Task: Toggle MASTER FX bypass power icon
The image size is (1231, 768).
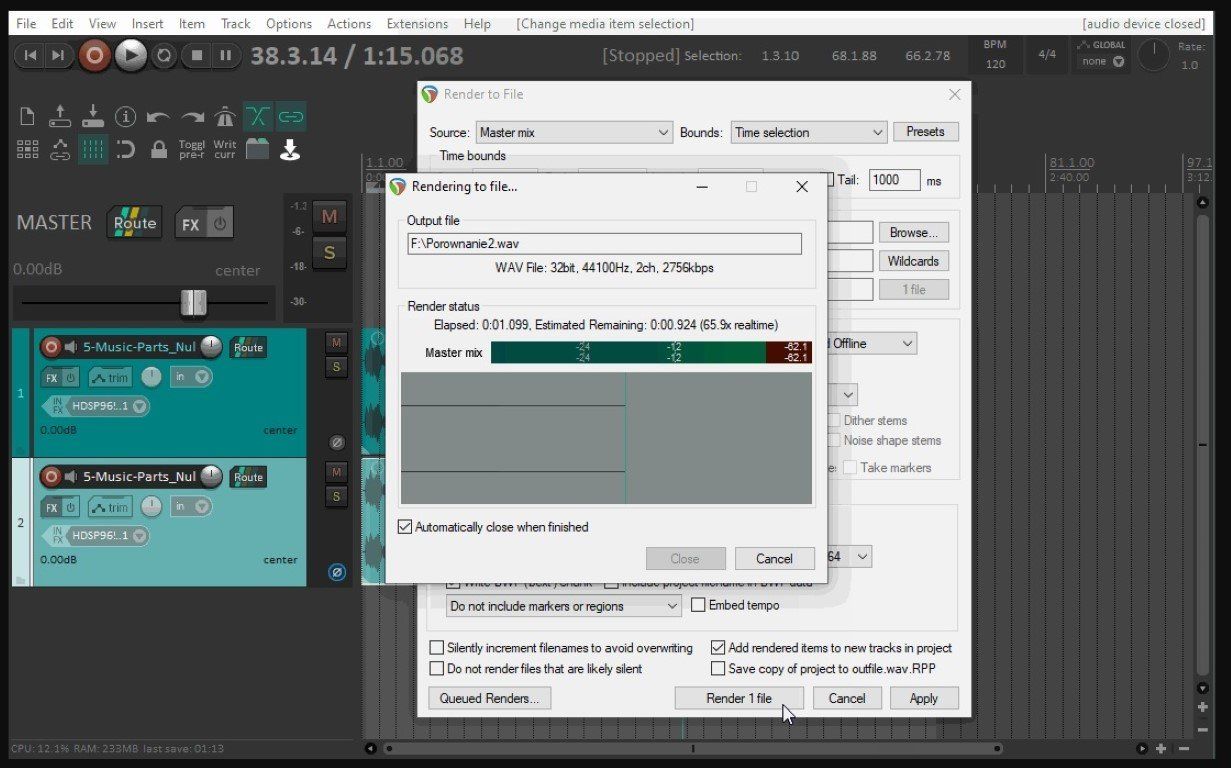Action: (219, 224)
